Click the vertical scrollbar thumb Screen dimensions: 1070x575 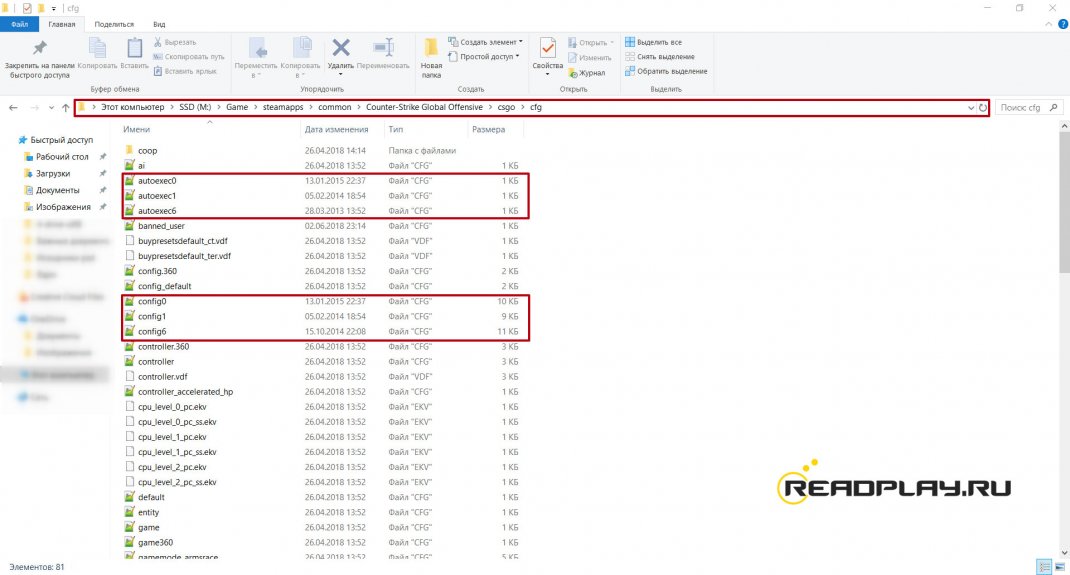[1065, 203]
